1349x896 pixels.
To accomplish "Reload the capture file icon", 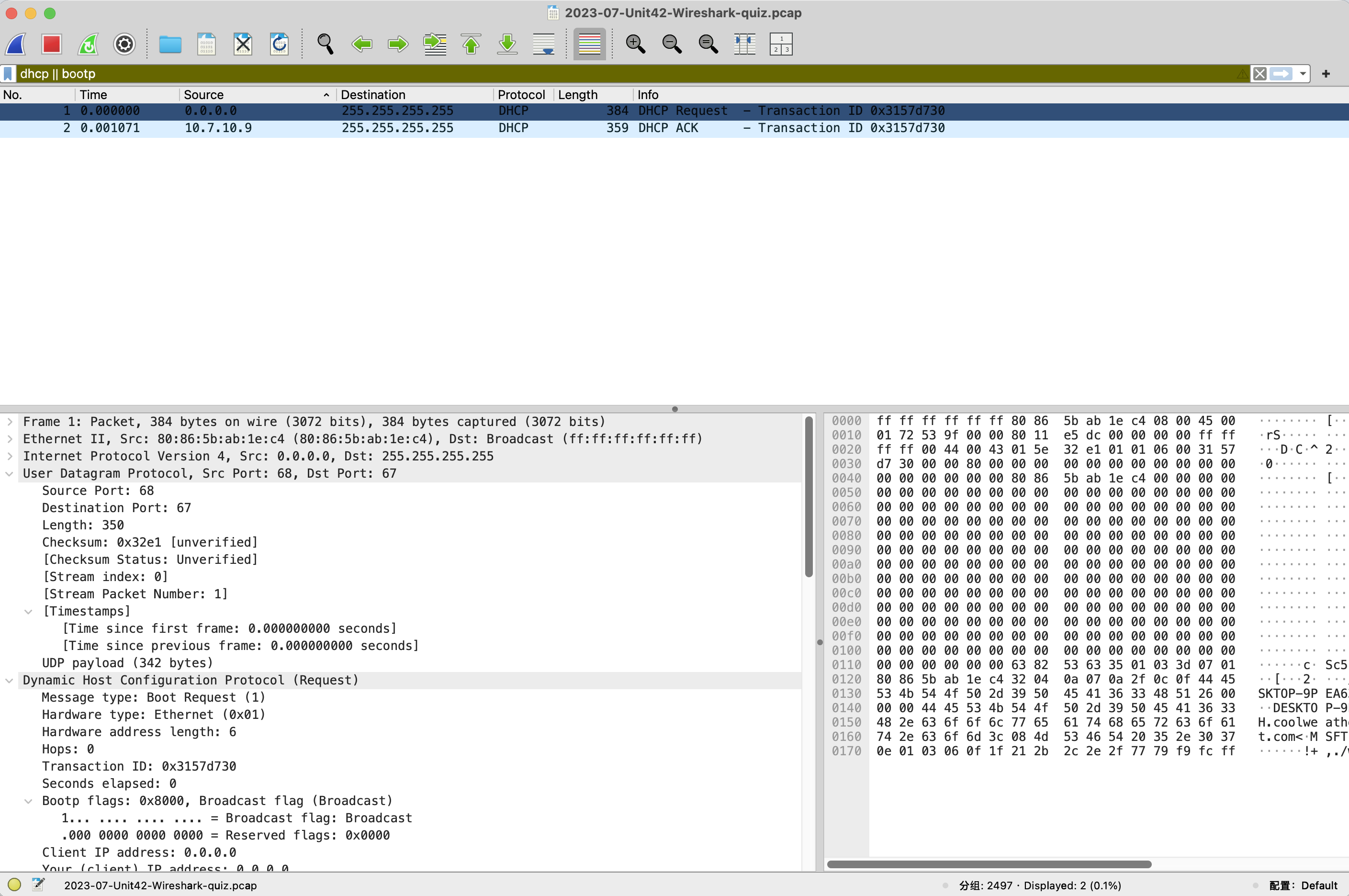I will point(279,44).
